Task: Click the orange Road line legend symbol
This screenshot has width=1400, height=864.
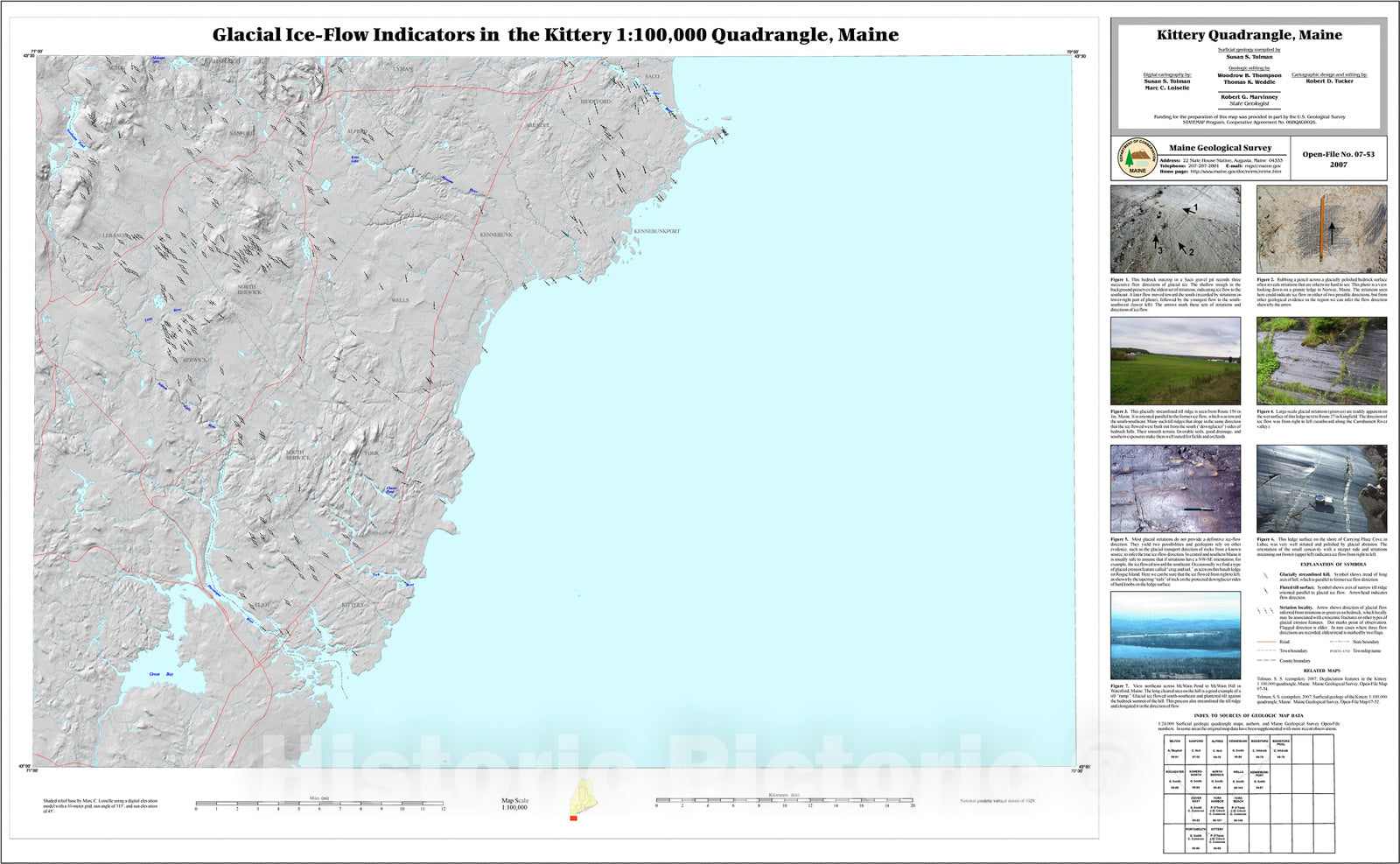Action: click(x=1265, y=642)
